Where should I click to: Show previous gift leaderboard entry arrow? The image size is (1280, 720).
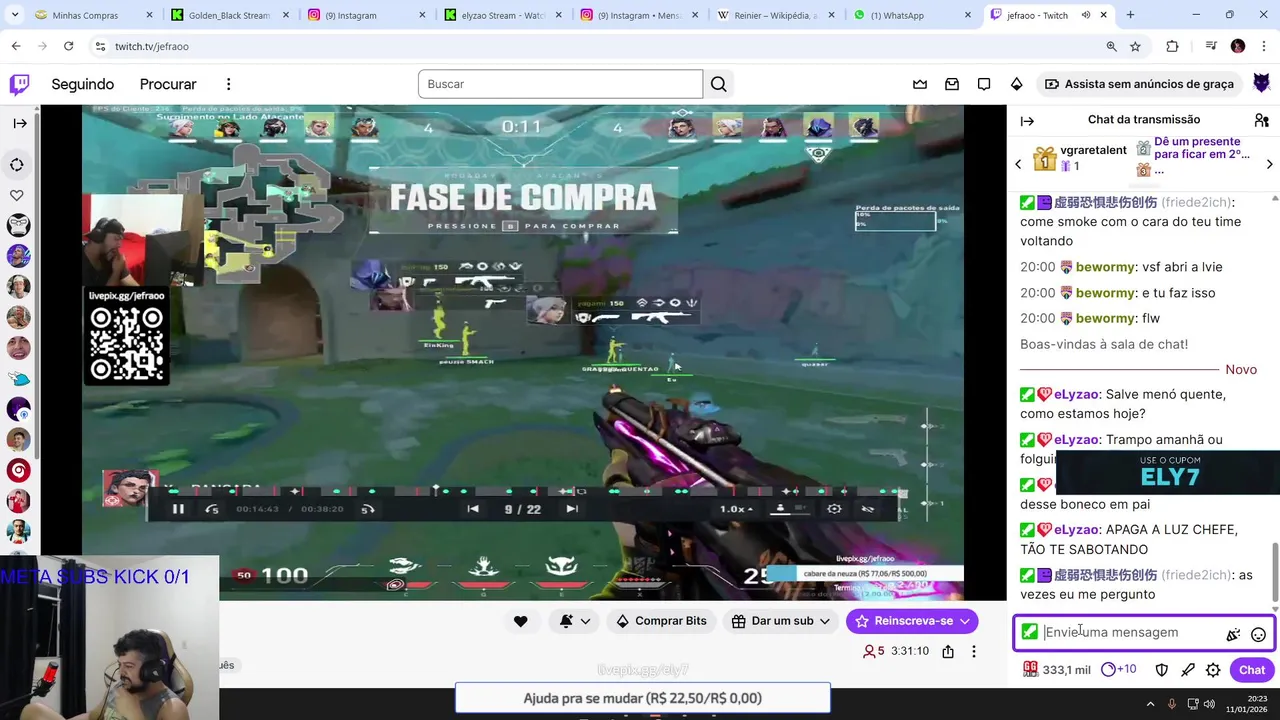pos(1018,164)
